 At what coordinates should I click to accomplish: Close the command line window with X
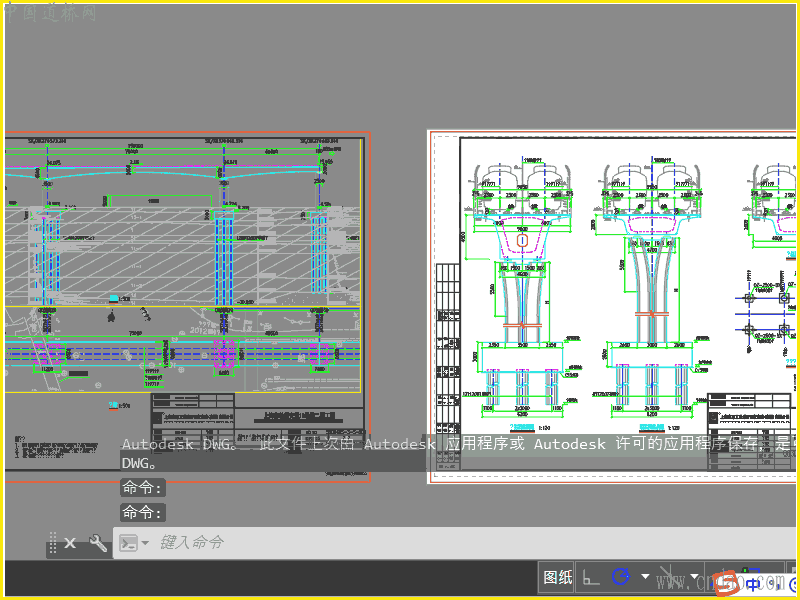click(x=70, y=543)
